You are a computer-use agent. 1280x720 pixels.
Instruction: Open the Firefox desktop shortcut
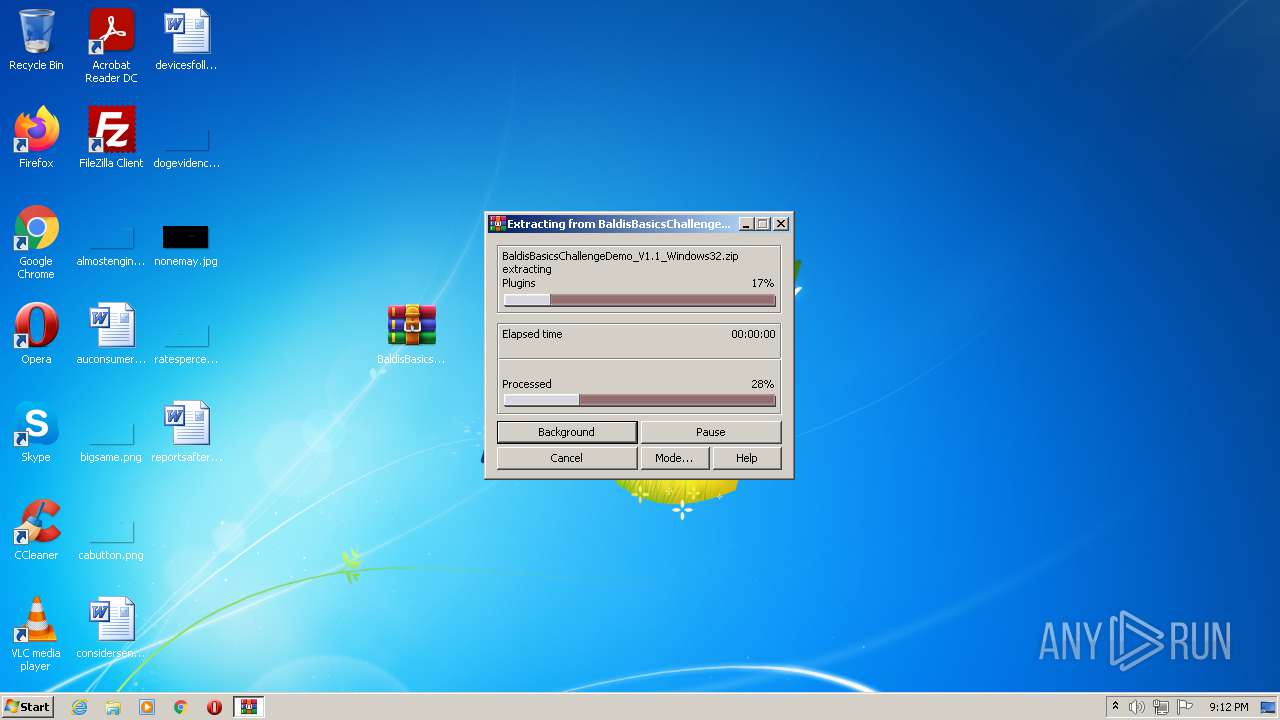coord(36,138)
